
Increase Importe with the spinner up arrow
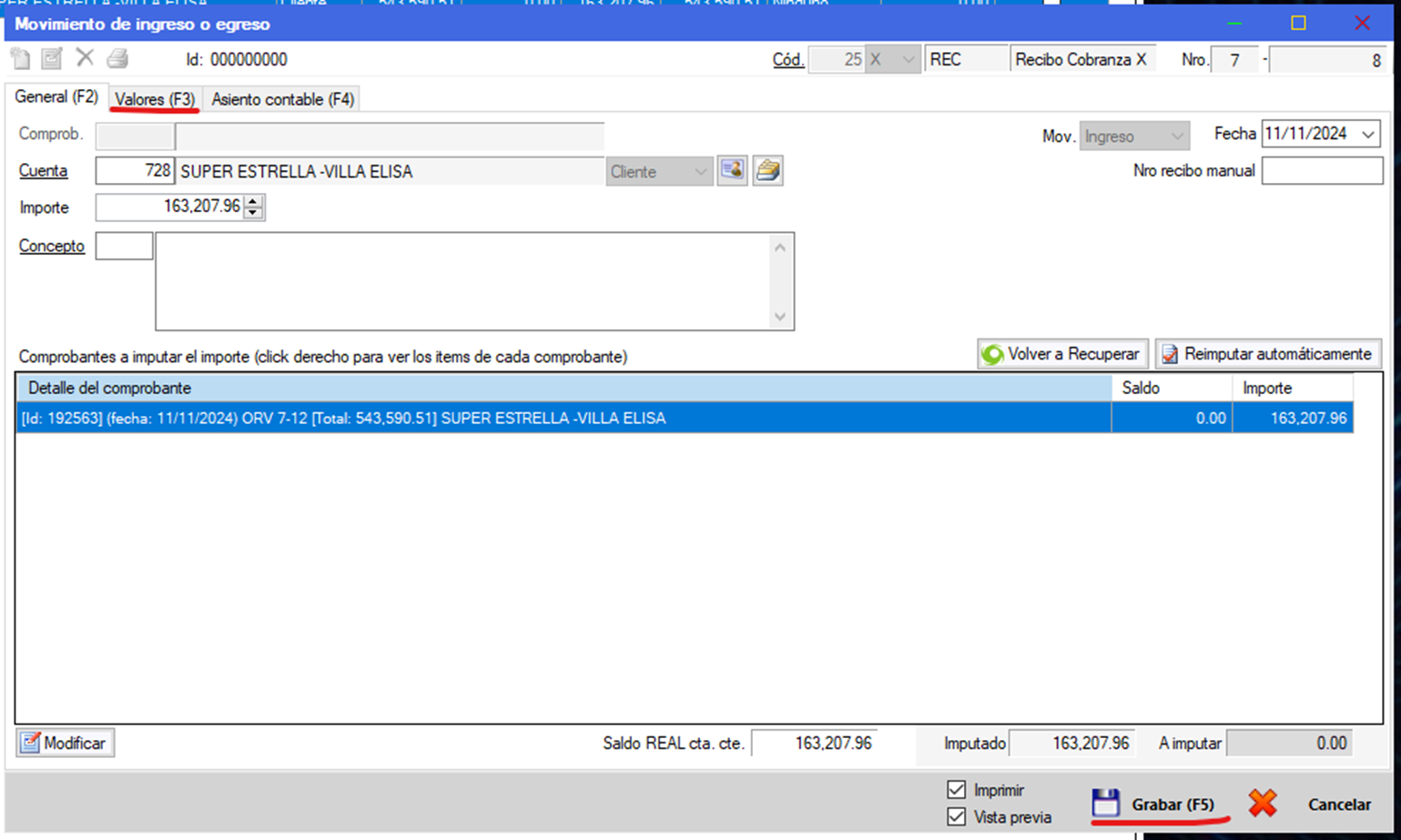tap(253, 201)
